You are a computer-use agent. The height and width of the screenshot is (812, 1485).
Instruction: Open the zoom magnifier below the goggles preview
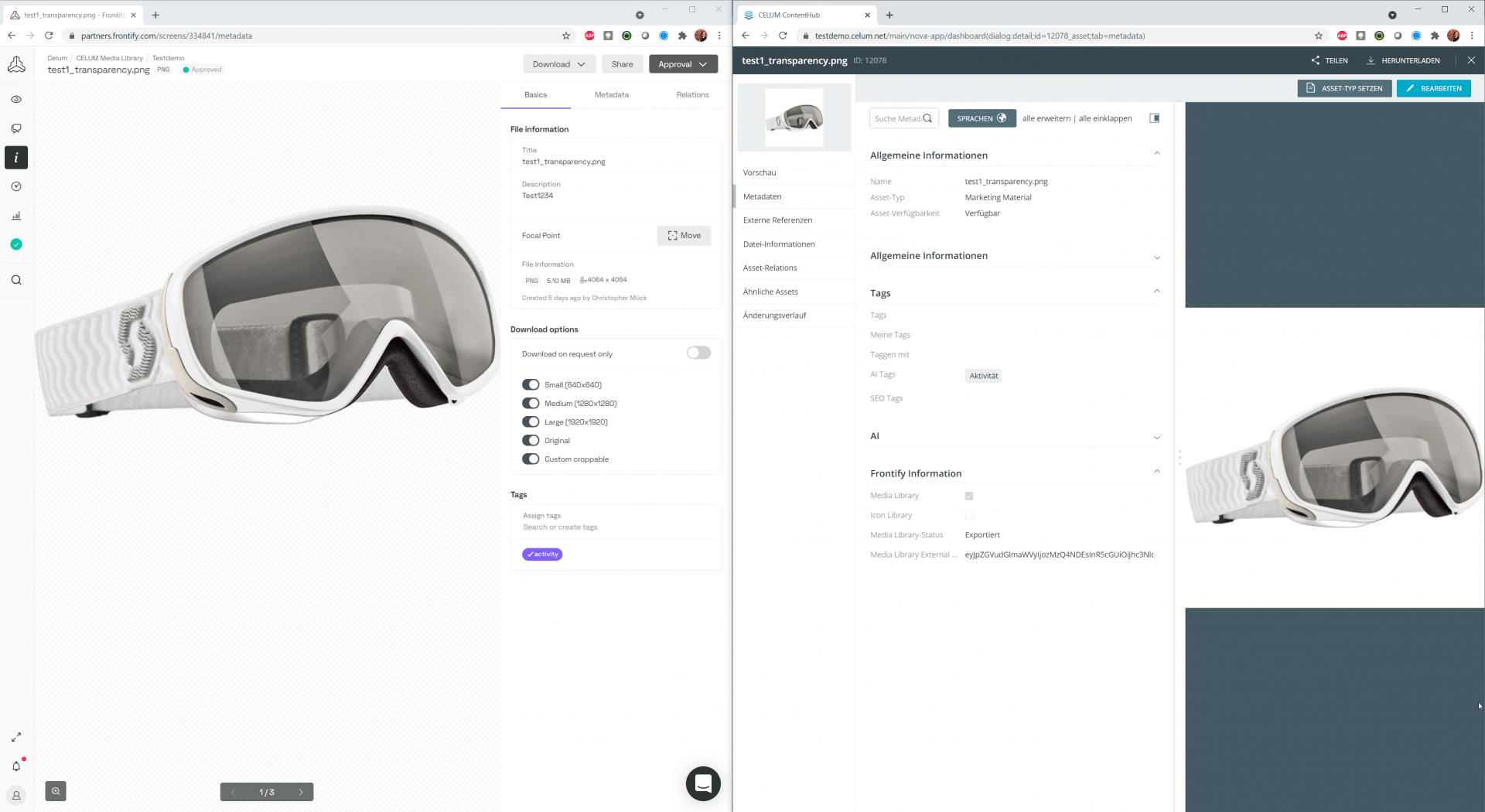pos(55,790)
